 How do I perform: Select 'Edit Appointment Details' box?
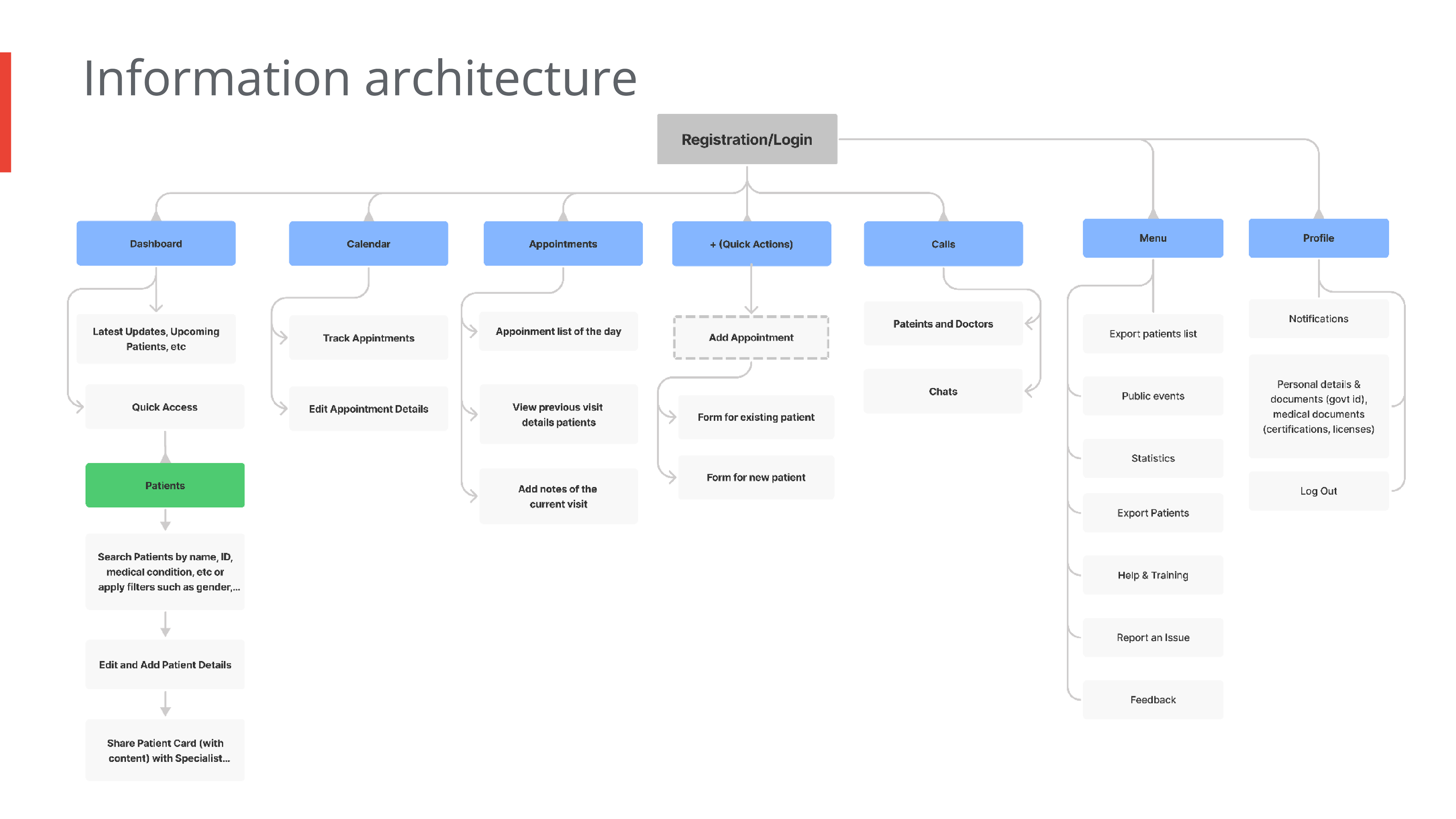pos(369,409)
